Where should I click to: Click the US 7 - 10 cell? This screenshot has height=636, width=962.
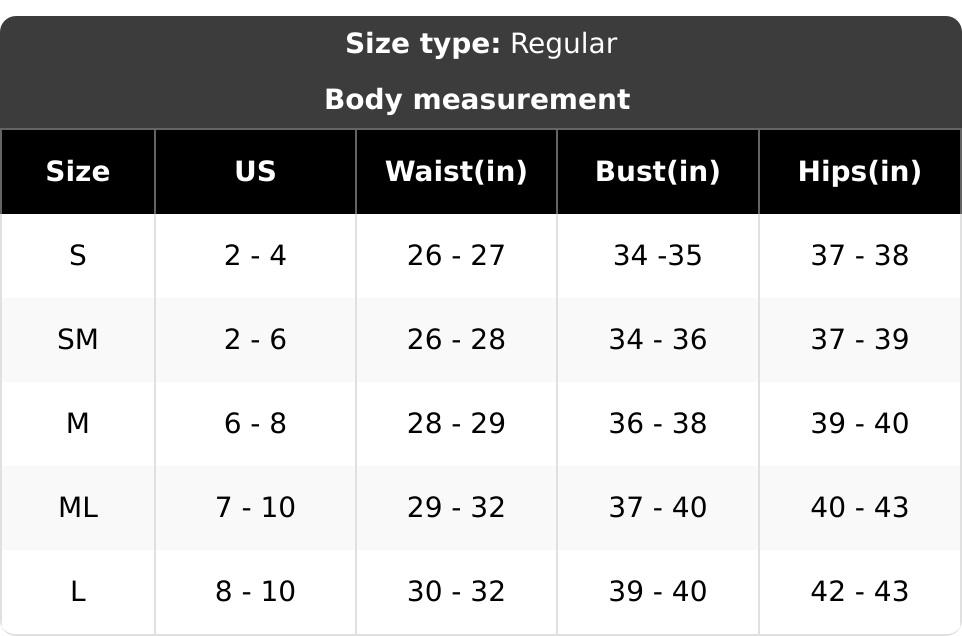(x=255, y=508)
